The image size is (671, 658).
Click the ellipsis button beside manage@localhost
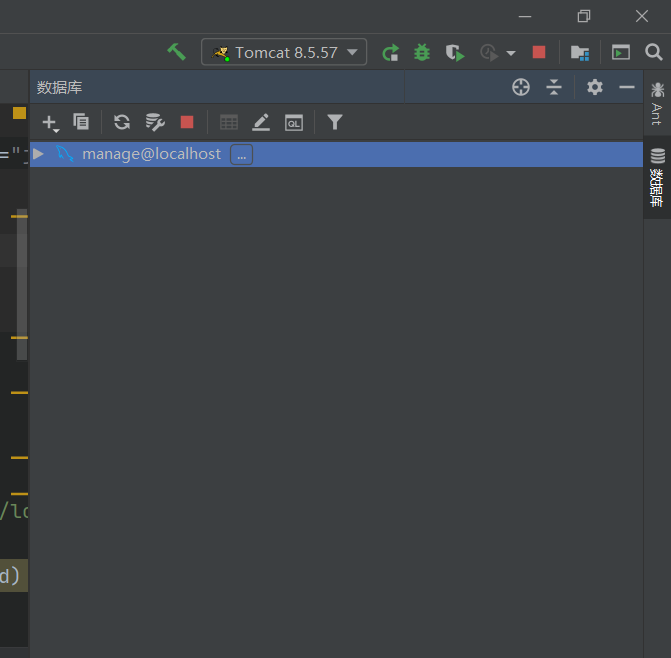coord(241,154)
